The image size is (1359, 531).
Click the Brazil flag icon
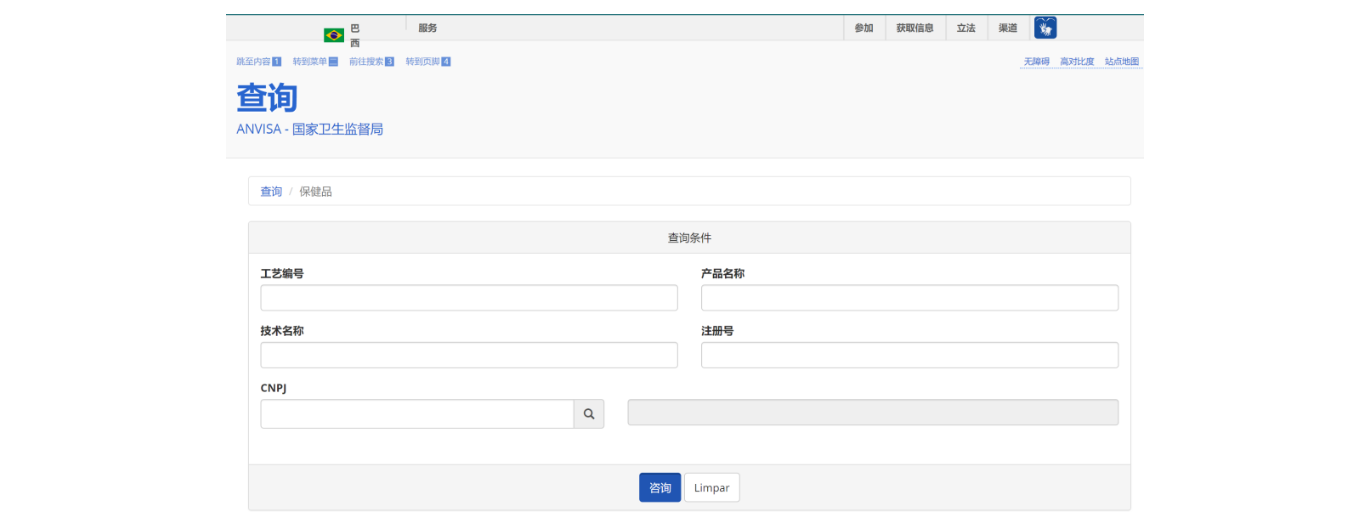[334, 35]
